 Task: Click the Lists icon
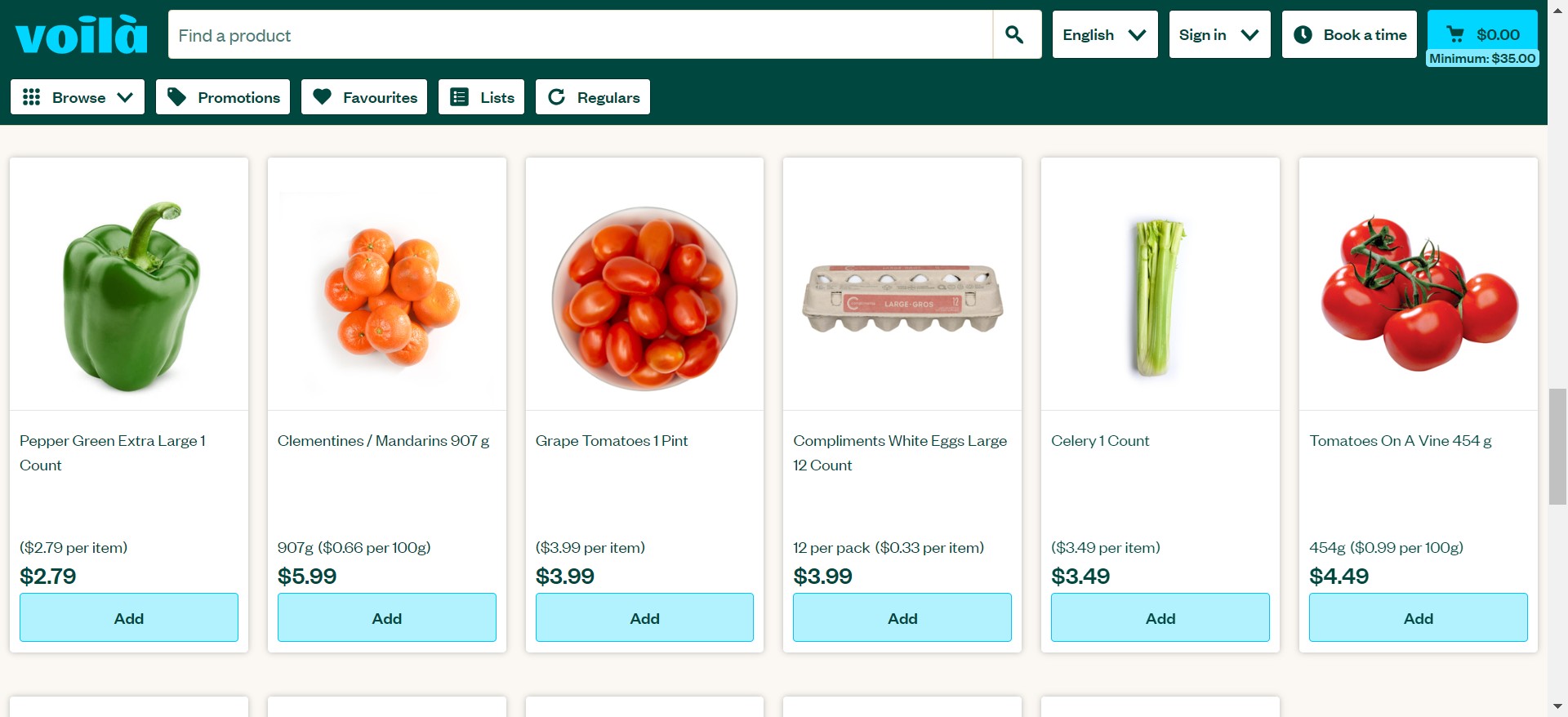pos(460,97)
